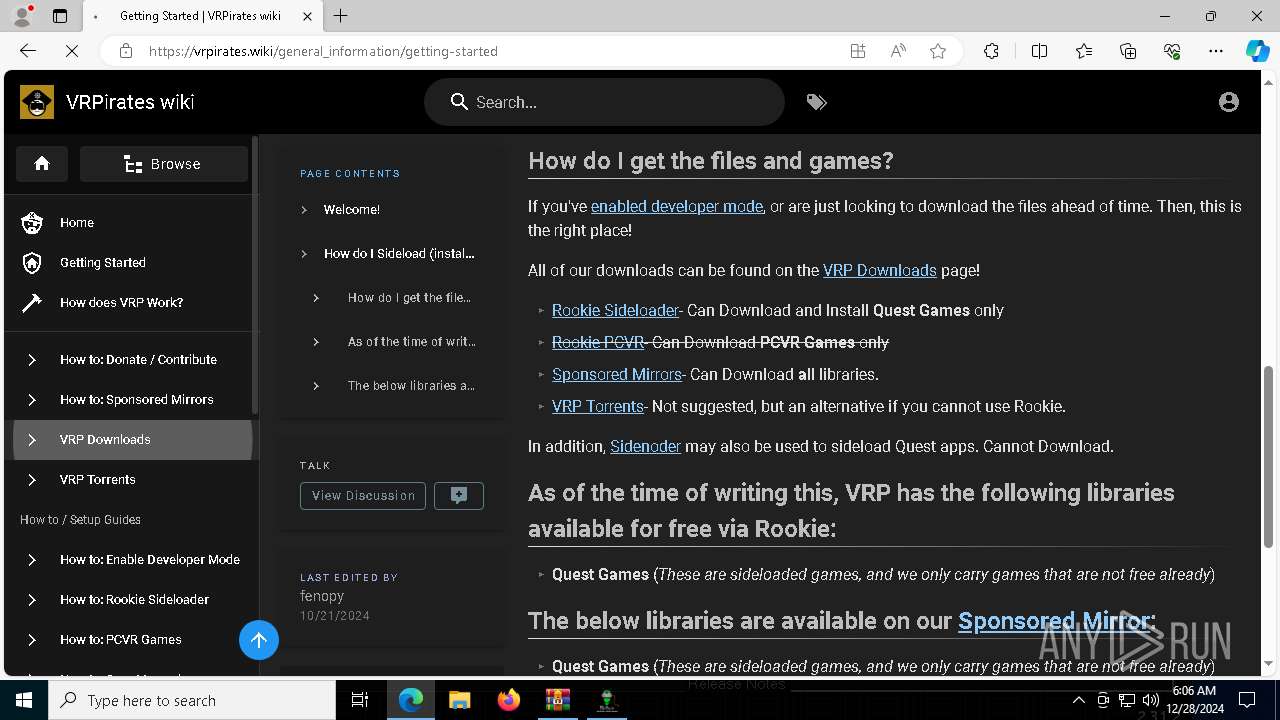The image size is (1280, 720).
Task: Expand VRP Torrents sidebar entry
Action: click(x=32, y=480)
